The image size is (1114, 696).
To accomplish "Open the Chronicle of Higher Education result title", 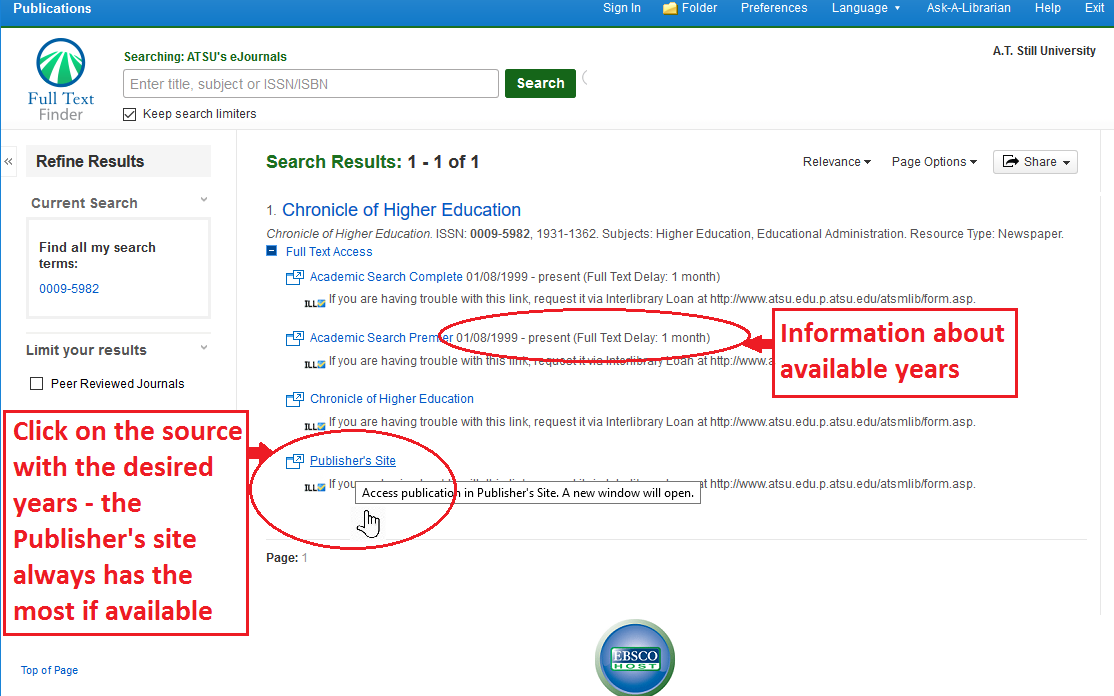I will tap(401, 210).
